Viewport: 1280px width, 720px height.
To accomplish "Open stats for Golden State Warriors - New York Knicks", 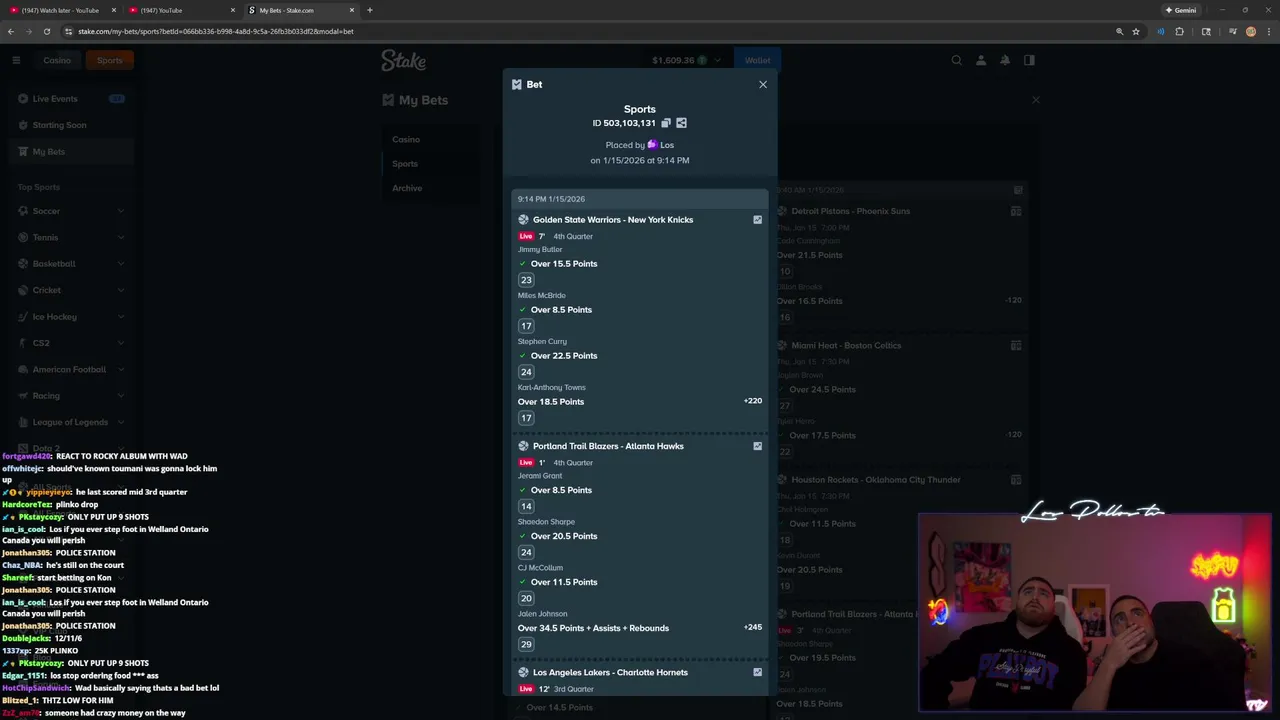I will tap(757, 220).
